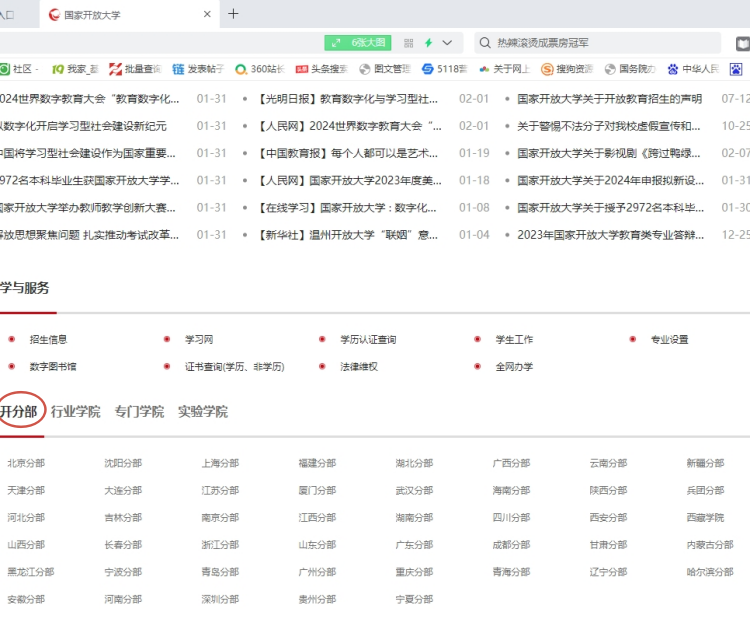
Task: Open the 搜狗资源 bookmark
Action: pos(567,69)
